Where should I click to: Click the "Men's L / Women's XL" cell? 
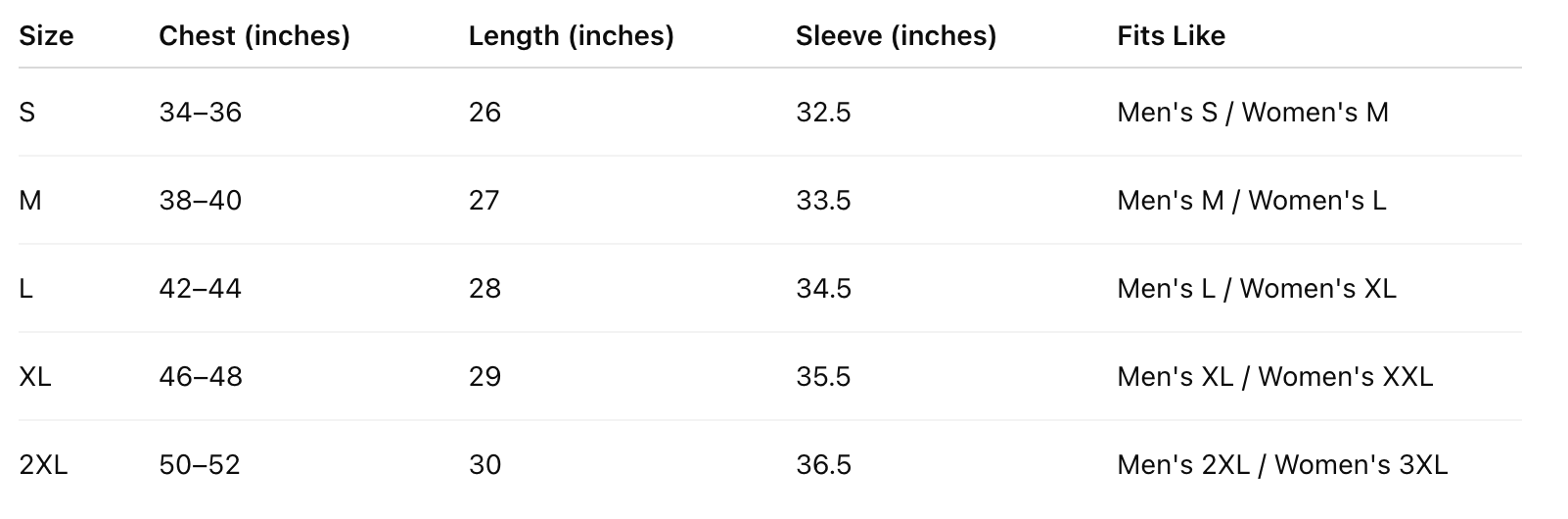(1256, 289)
